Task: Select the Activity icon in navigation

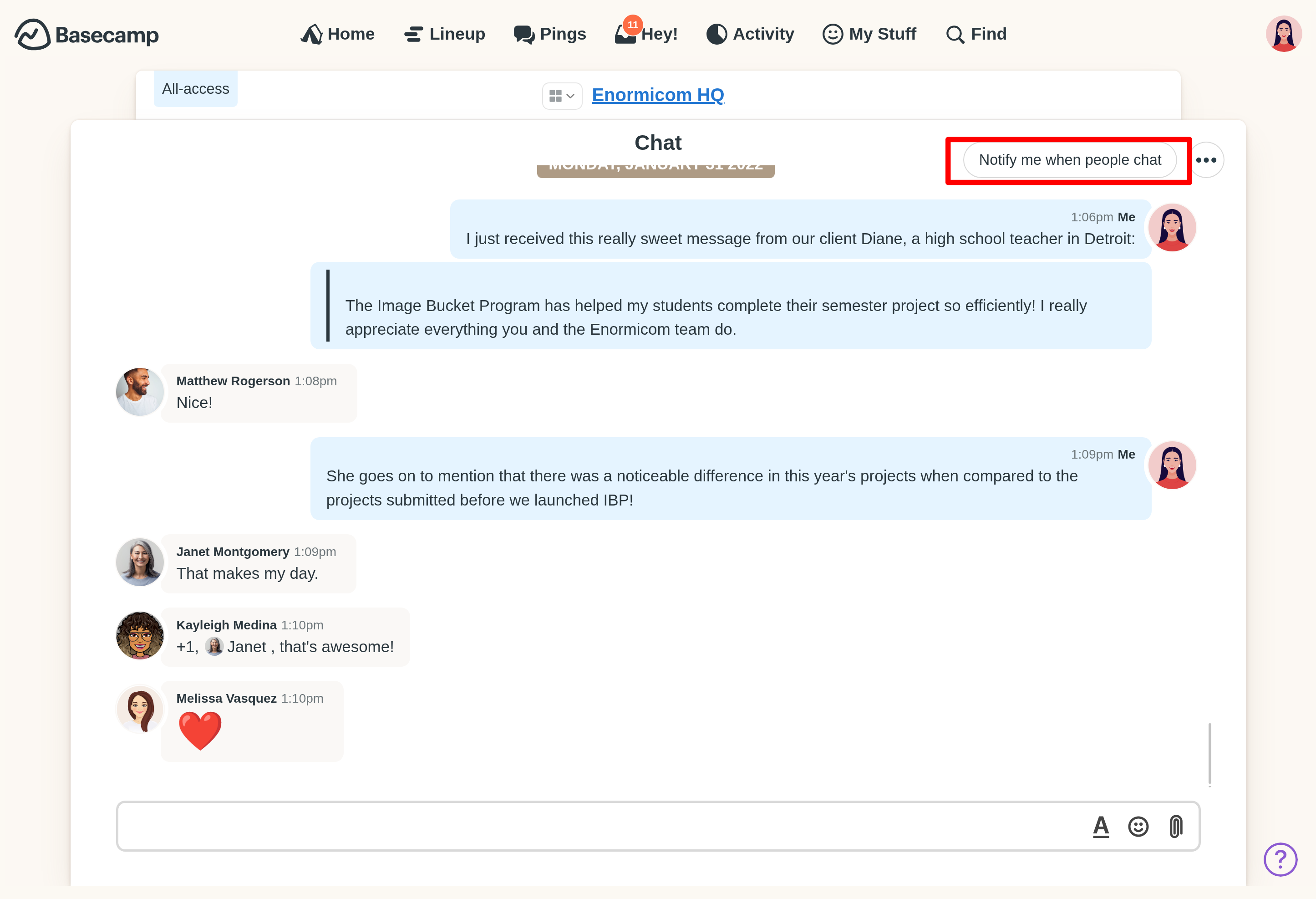Action: tap(716, 33)
